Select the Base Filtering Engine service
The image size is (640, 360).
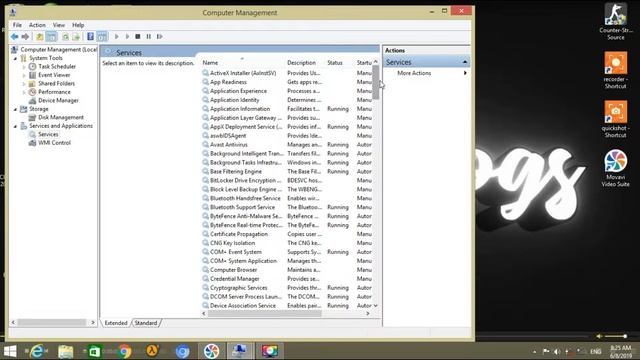click(236, 171)
